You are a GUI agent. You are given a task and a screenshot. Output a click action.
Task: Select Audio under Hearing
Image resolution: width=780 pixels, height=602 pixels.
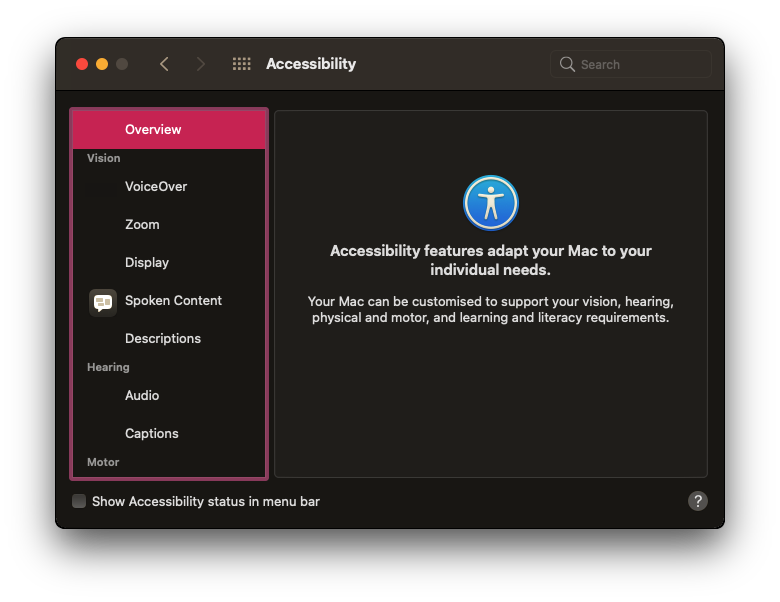pos(169,396)
